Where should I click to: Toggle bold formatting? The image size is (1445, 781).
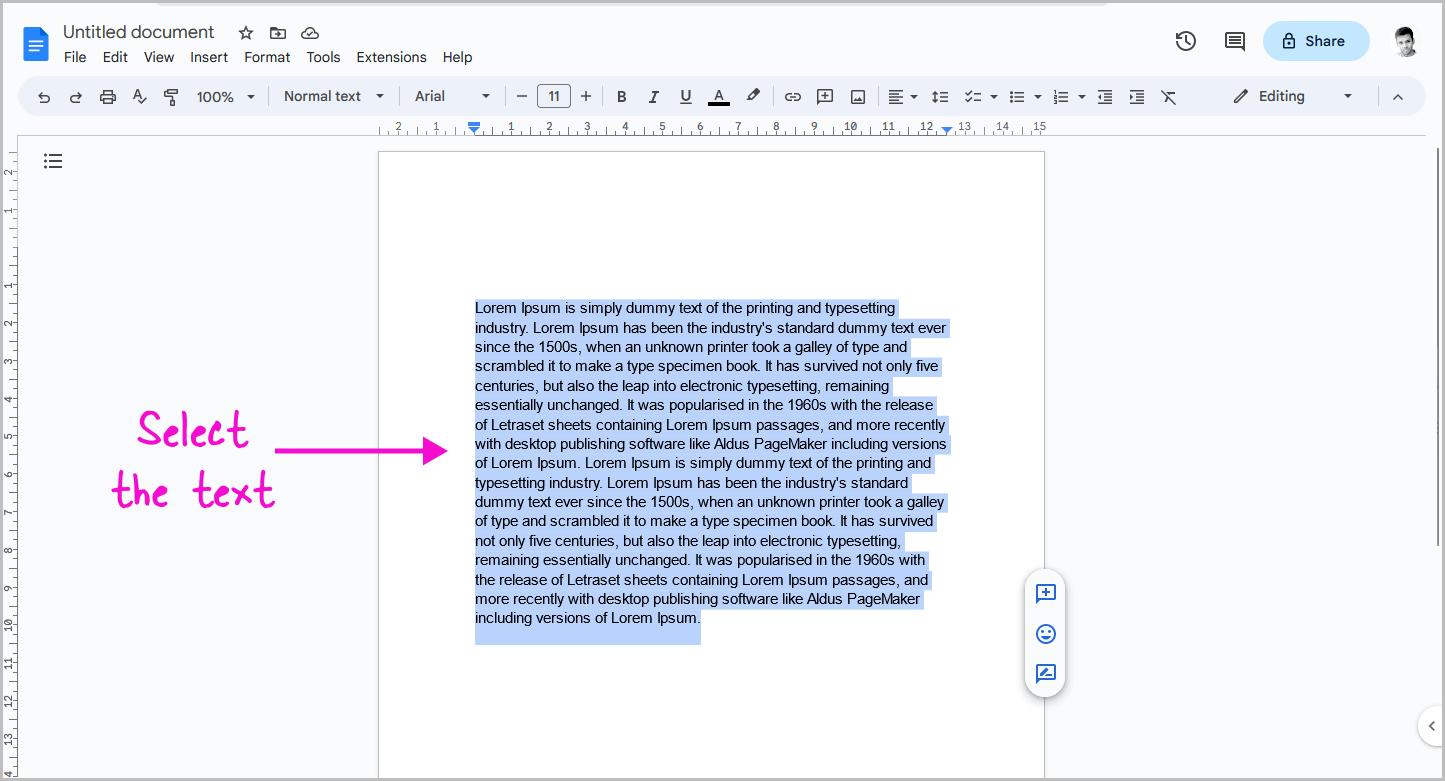tap(621, 96)
